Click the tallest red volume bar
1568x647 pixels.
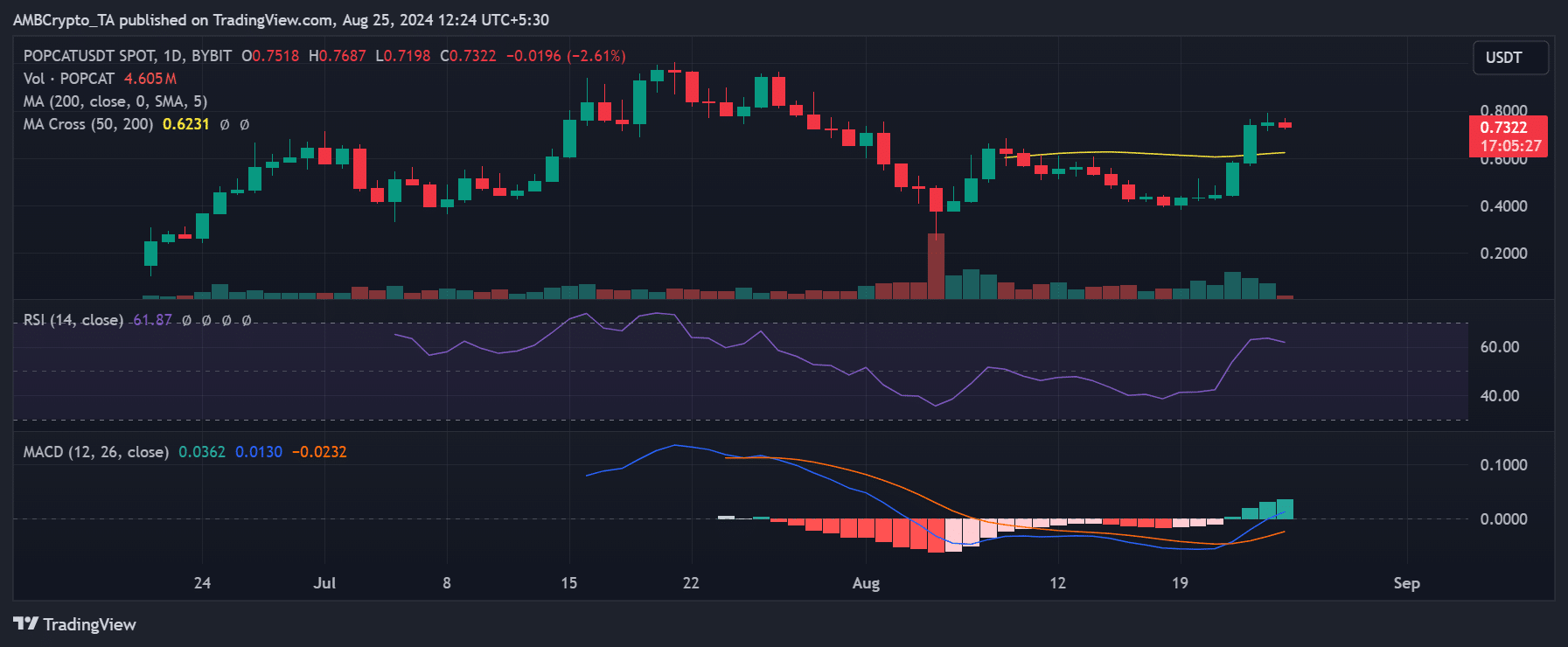[x=936, y=266]
